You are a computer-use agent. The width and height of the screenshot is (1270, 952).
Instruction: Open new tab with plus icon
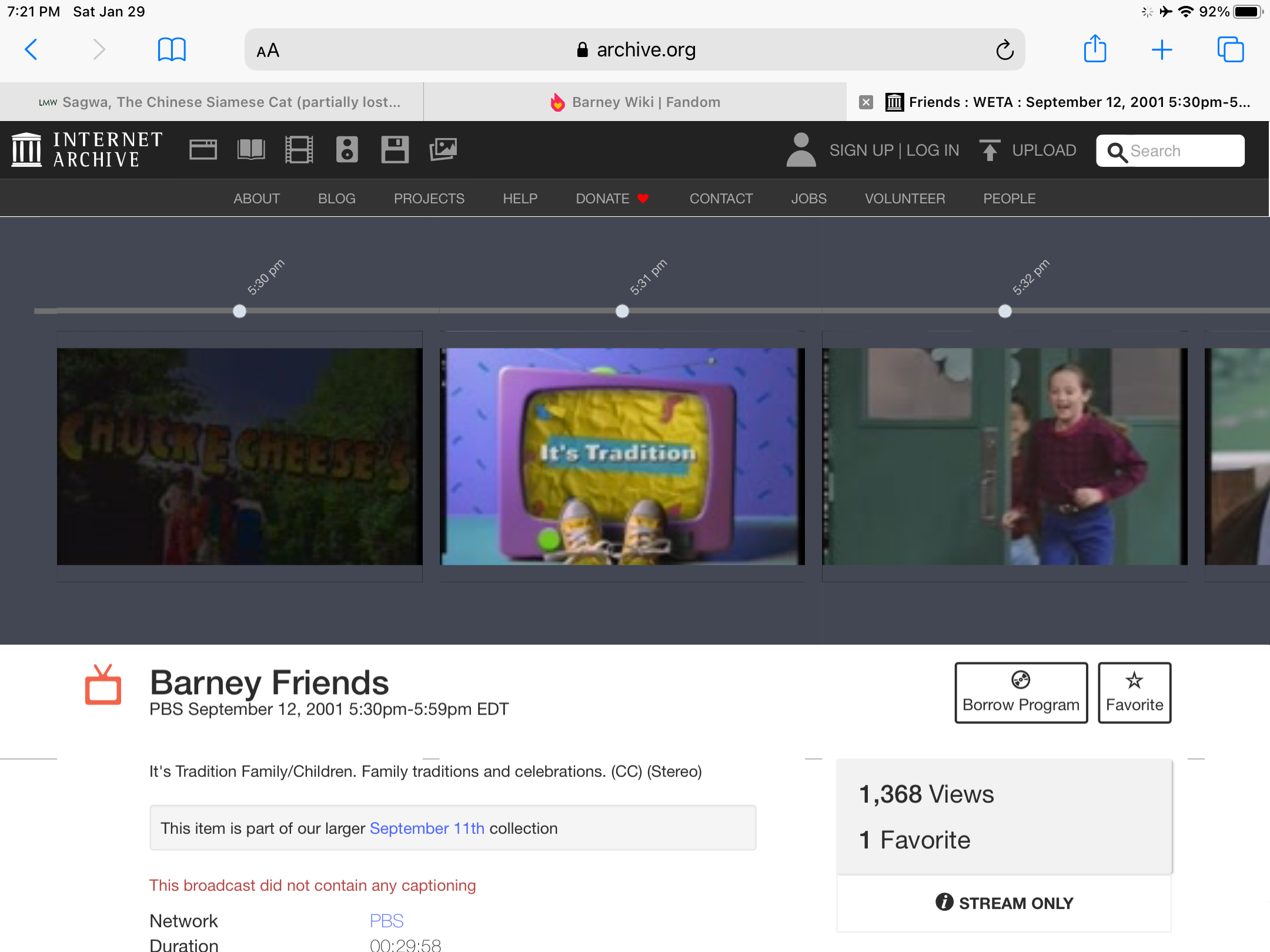pyautogui.click(x=1162, y=49)
